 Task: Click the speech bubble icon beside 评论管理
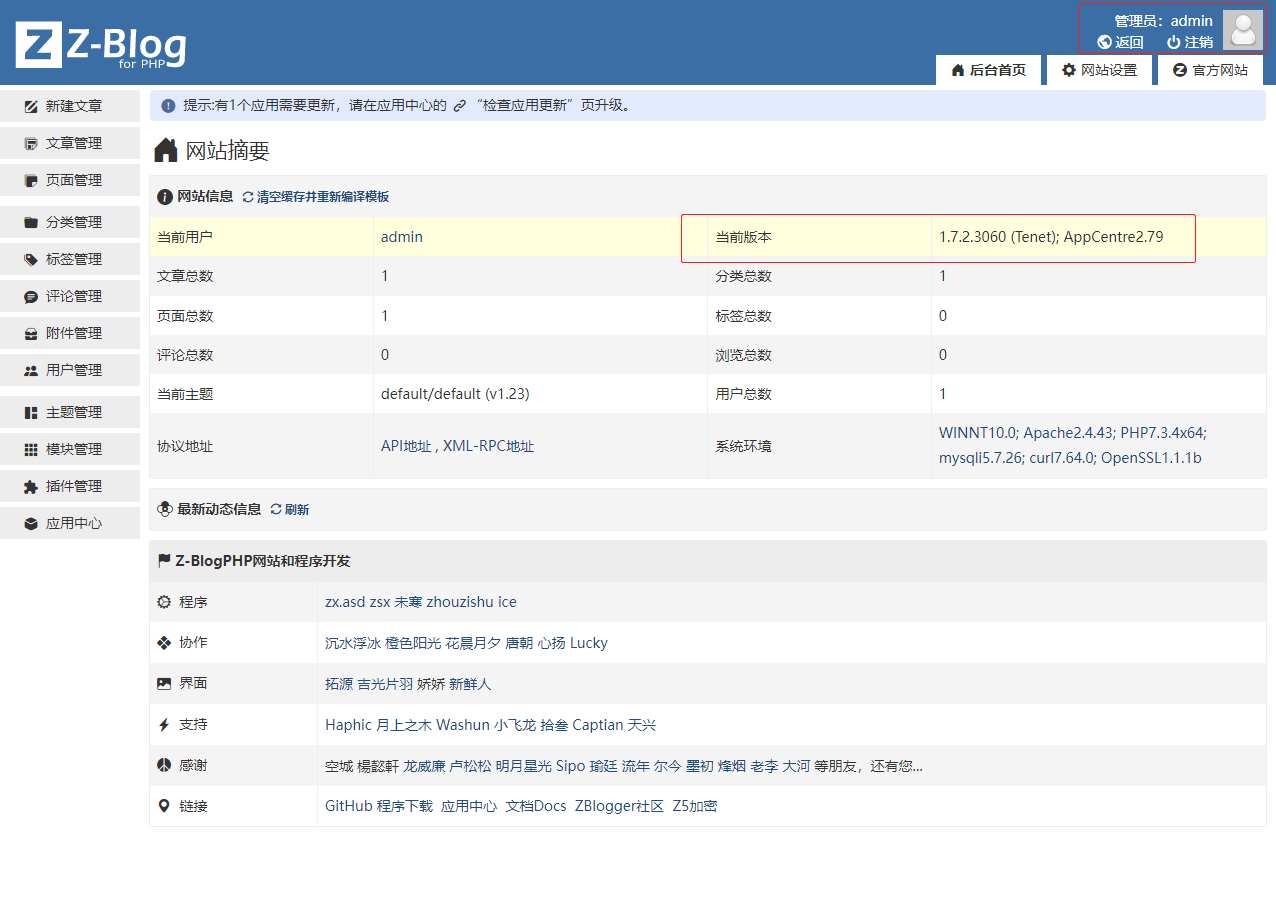[31, 296]
